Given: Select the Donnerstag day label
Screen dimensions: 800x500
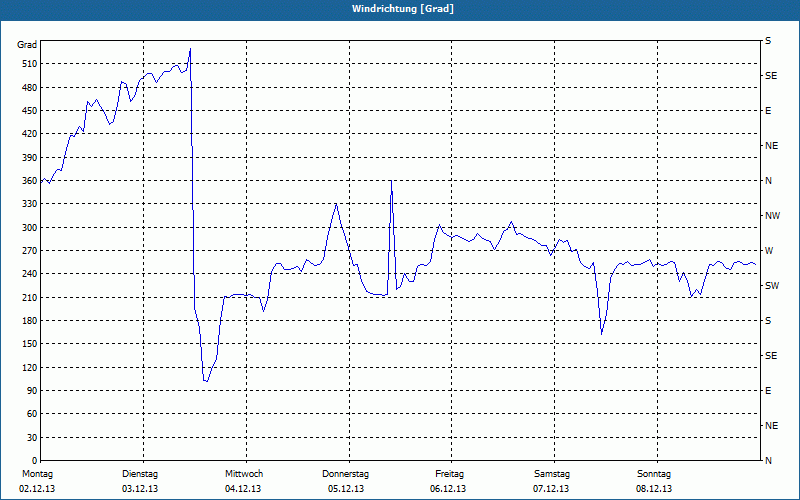Looking at the screenshot, I should point(345,474).
